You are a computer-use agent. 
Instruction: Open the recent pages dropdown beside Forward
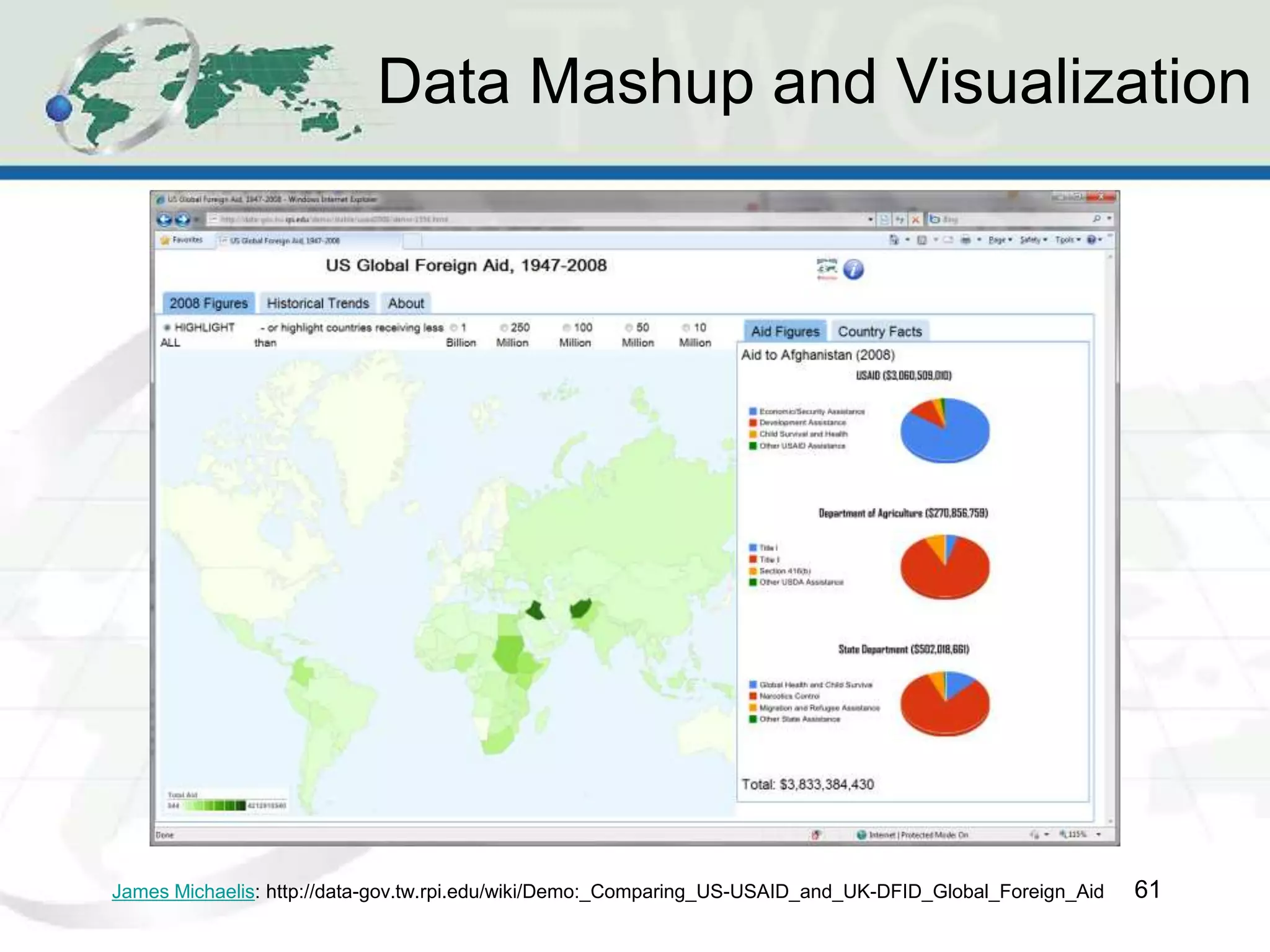[x=197, y=219]
